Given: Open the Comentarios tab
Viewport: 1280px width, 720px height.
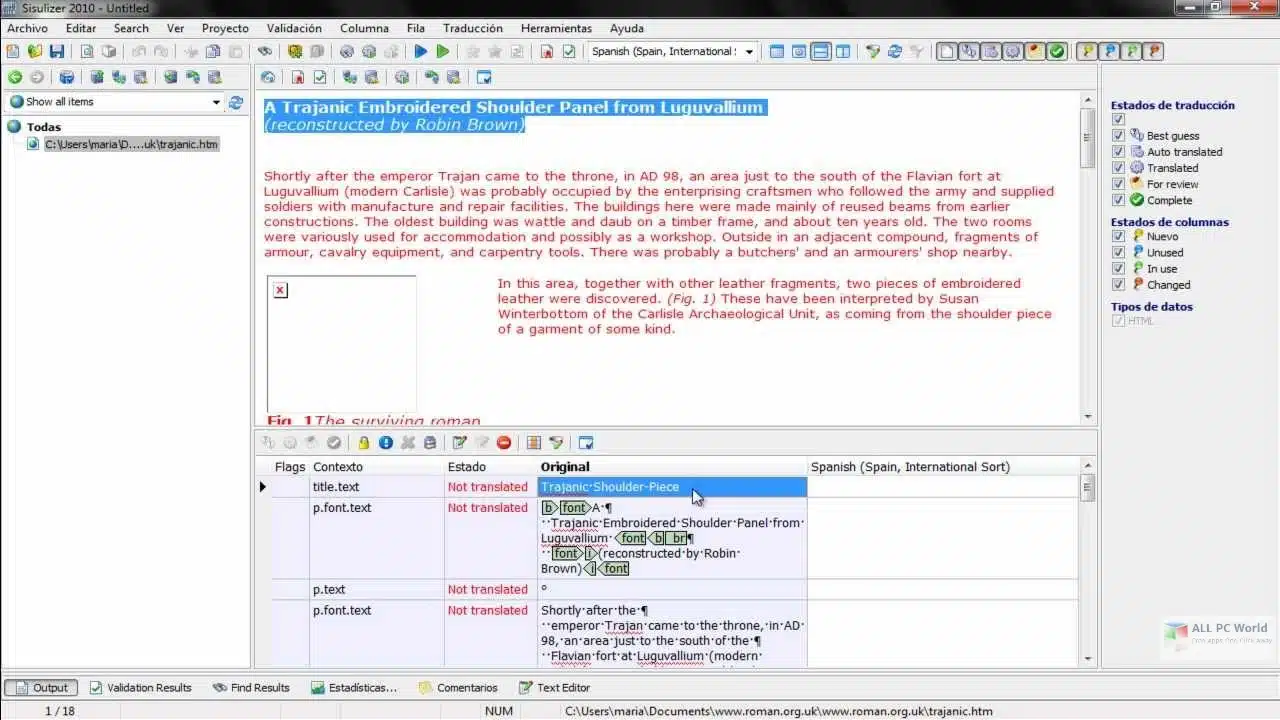Looking at the screenshot, I should 458,688.
